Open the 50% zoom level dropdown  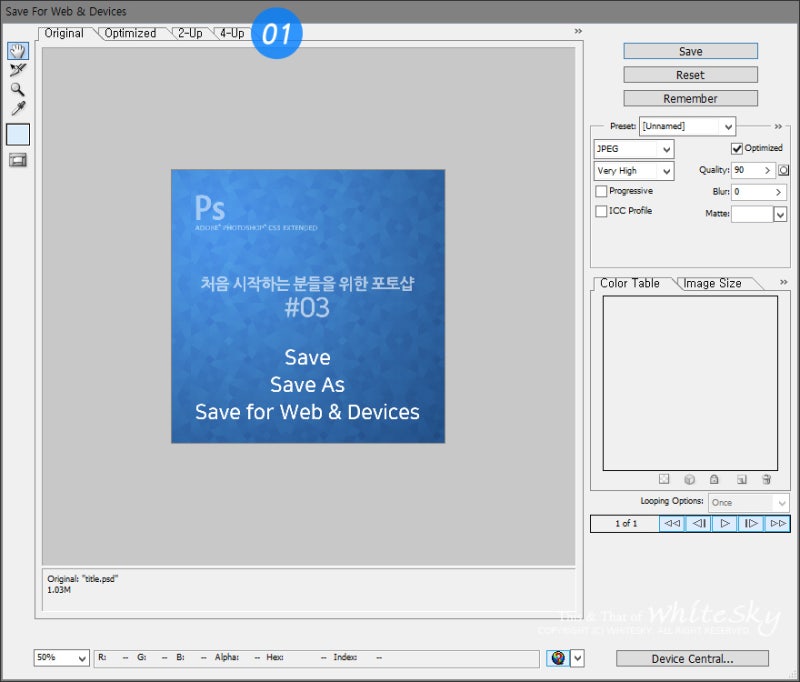click(x=62, y=658)
